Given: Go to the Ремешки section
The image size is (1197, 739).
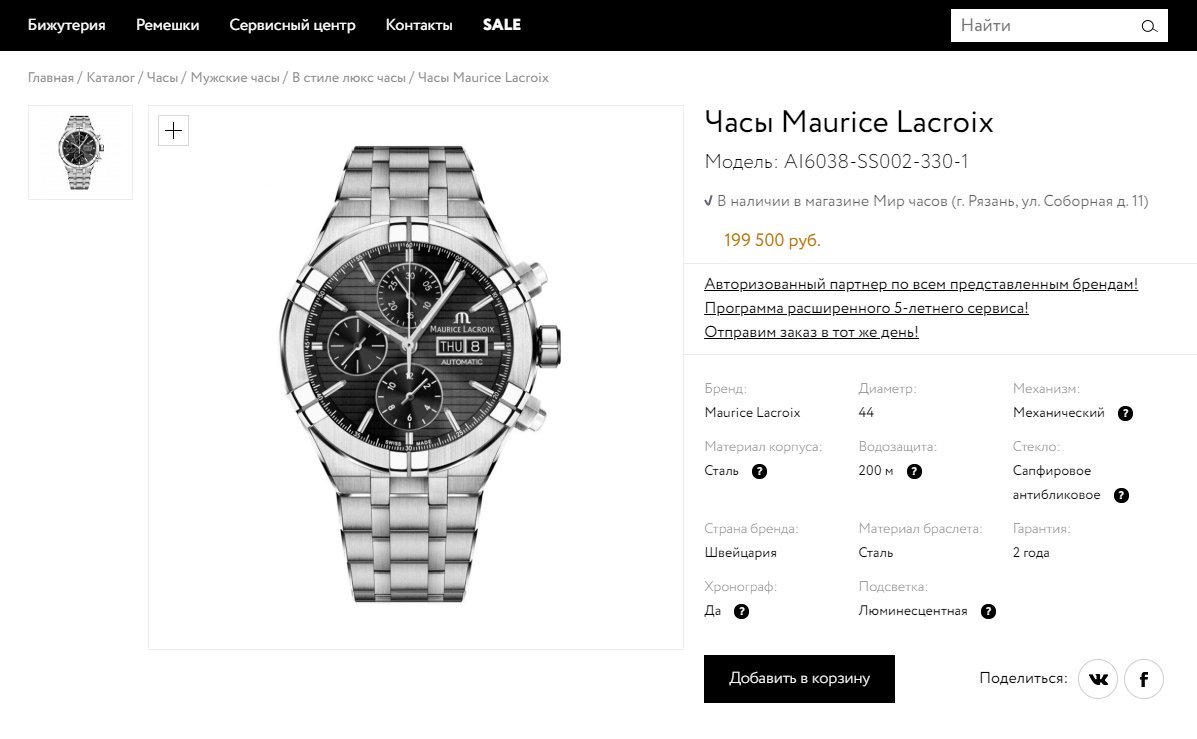Looking at the screenshot, I should click(167, 25).
